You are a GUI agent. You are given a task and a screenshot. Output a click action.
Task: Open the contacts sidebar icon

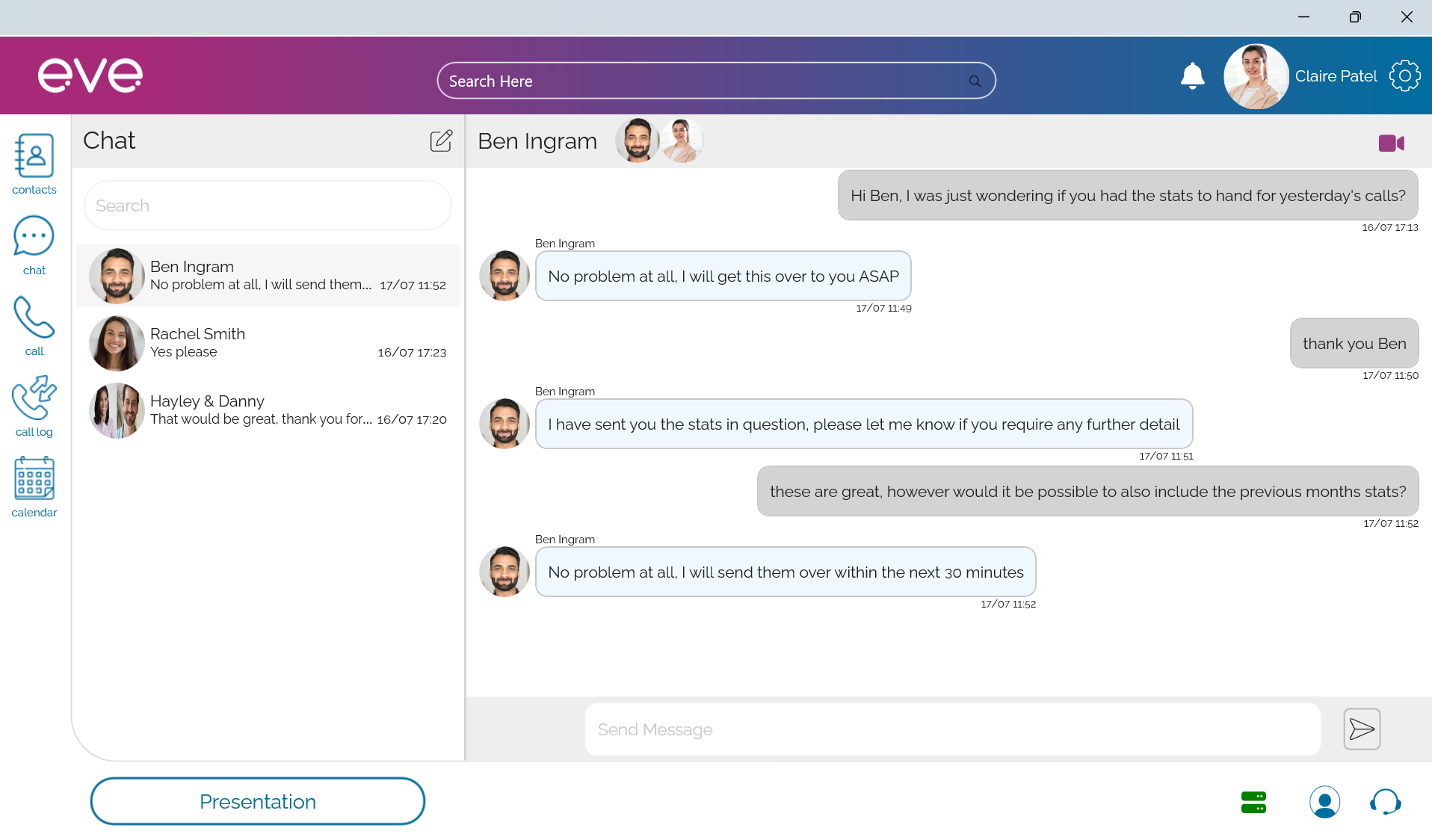coord(34,164)
